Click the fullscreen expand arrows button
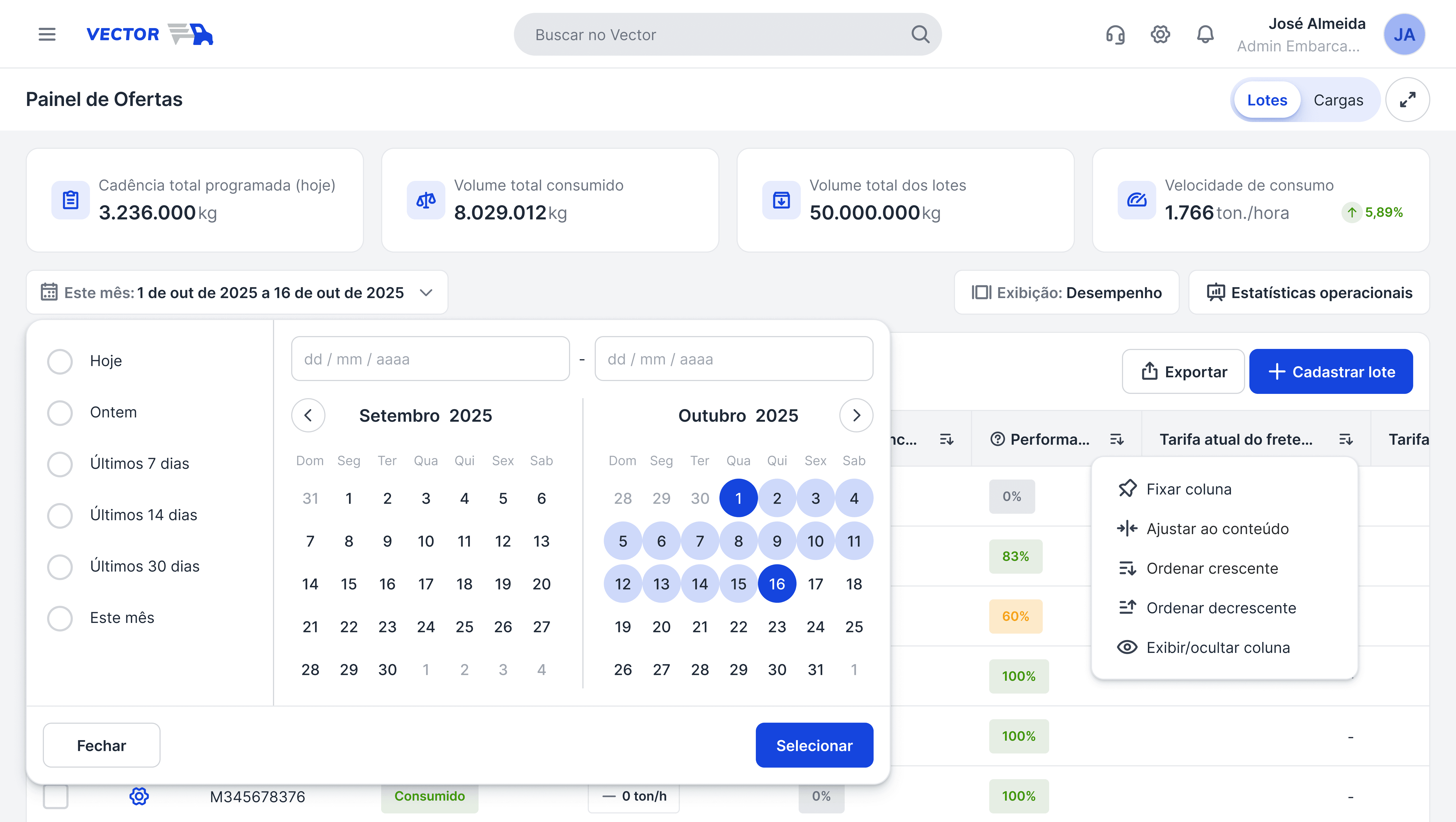The width and height of the screenshot is (1456, 822). coord(1407,100)
